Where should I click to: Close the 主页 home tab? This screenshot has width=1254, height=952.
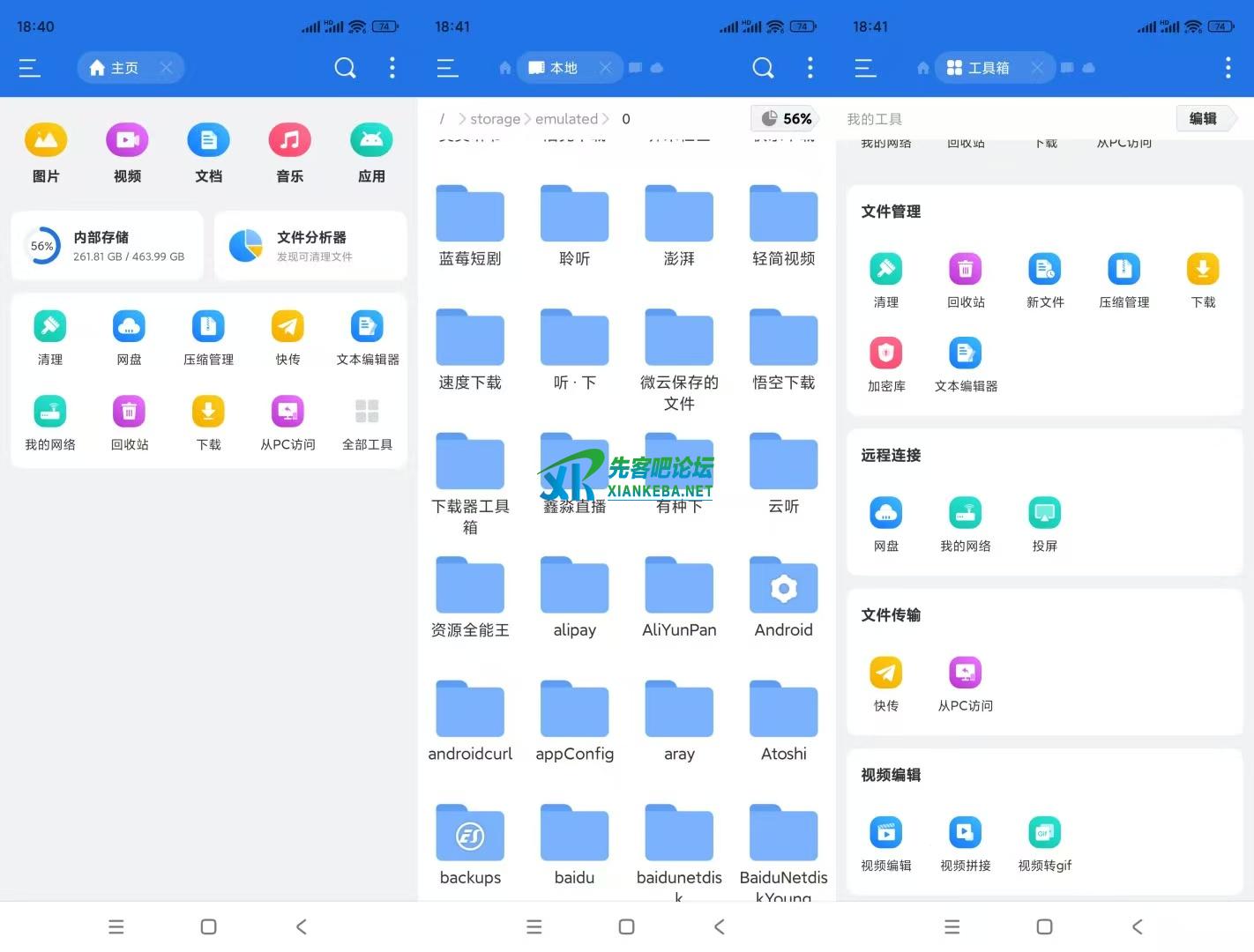[166, 68]
